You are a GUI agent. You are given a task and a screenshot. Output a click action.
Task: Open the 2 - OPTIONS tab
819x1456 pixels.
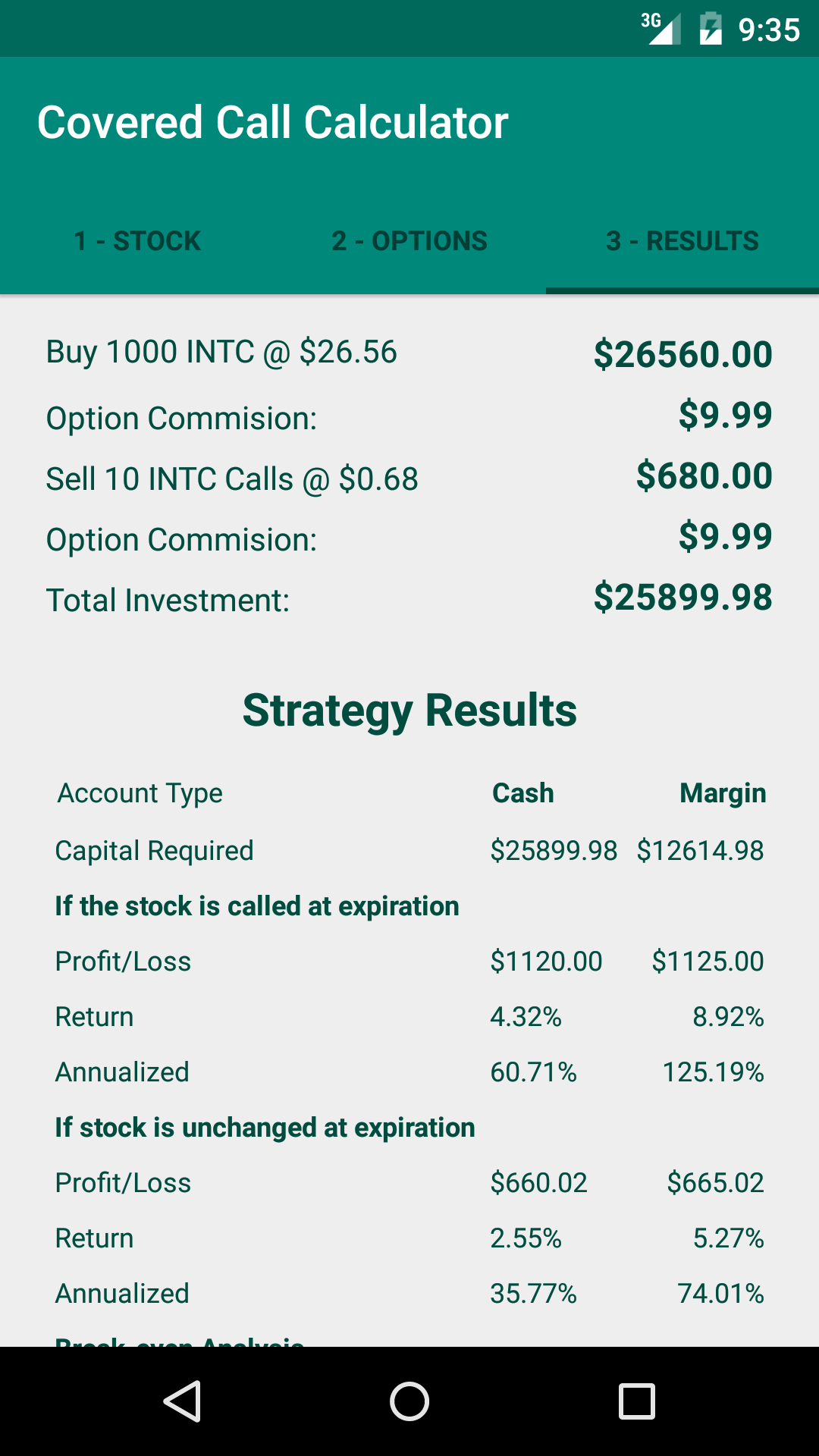(x=409, y=241)
